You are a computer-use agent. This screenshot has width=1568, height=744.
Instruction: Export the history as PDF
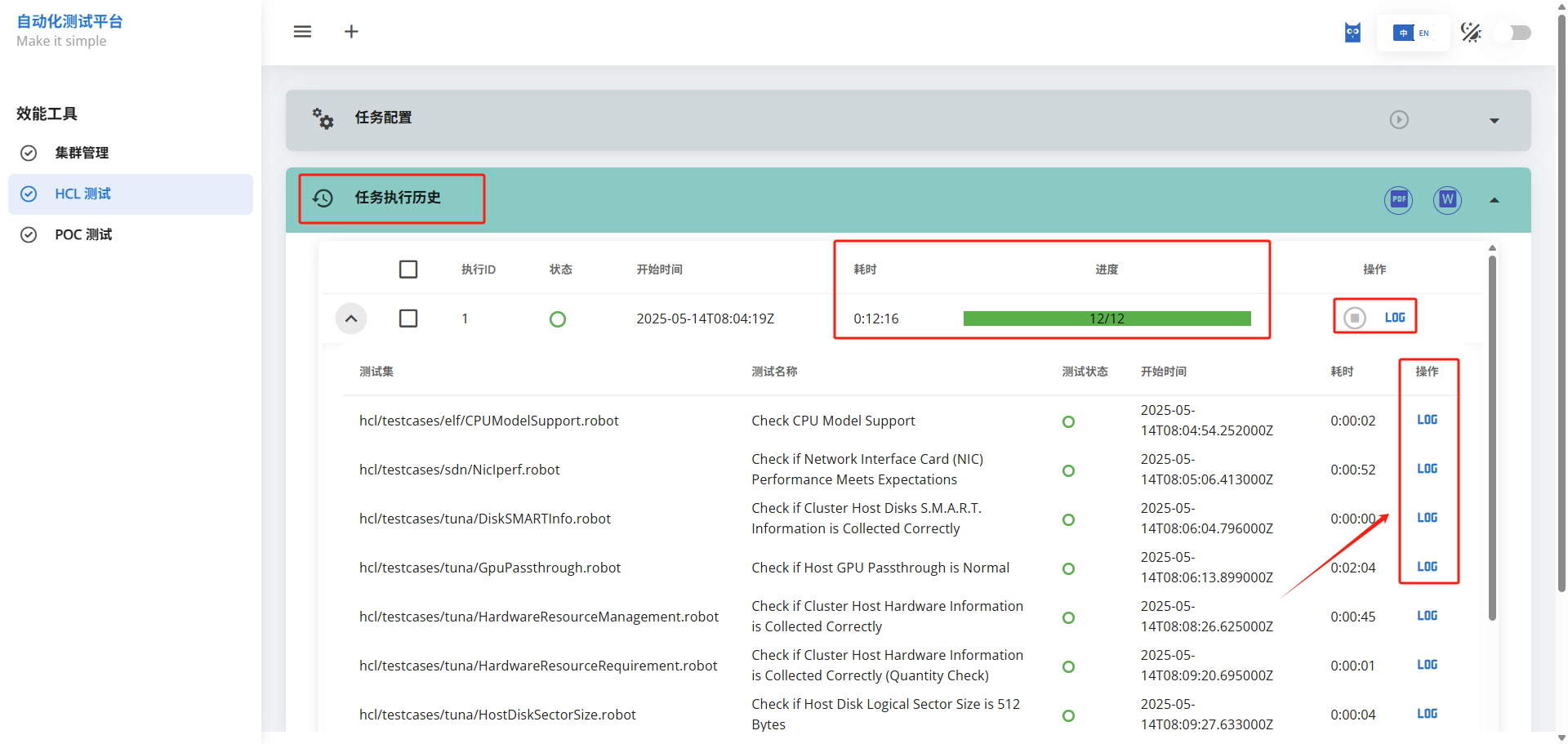coord(1398,199)
